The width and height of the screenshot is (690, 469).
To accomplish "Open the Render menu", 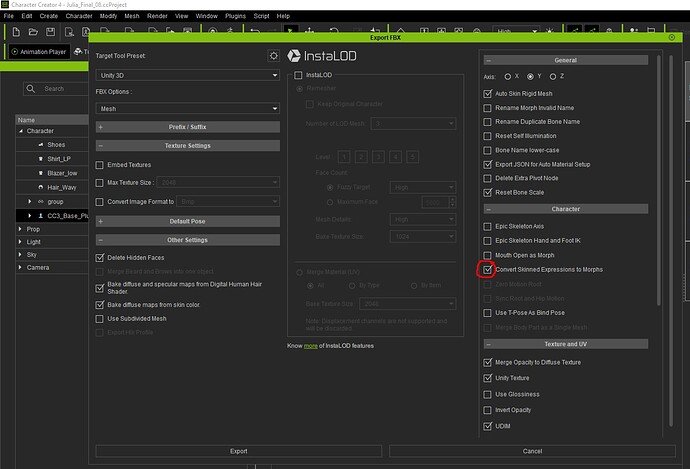I will point(157,16).
